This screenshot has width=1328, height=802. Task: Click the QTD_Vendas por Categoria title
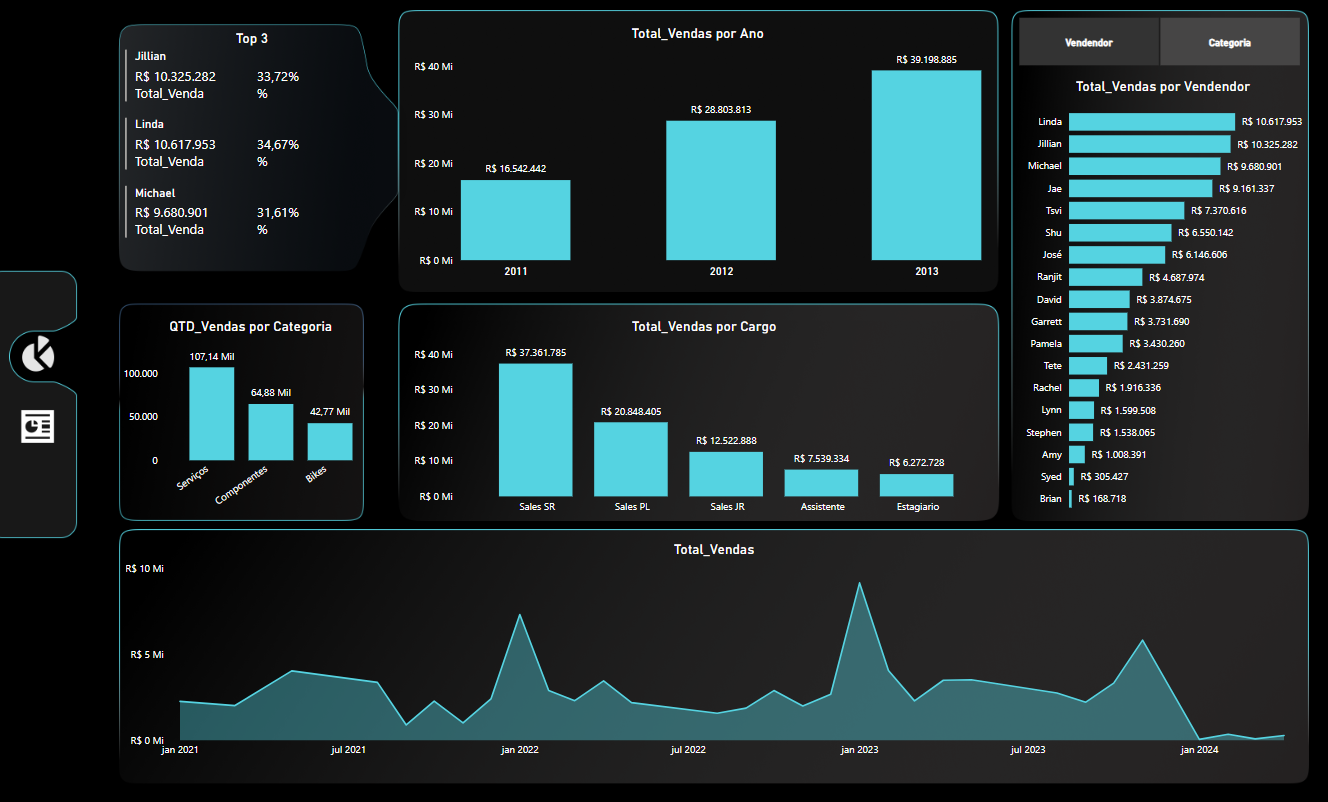251,326
